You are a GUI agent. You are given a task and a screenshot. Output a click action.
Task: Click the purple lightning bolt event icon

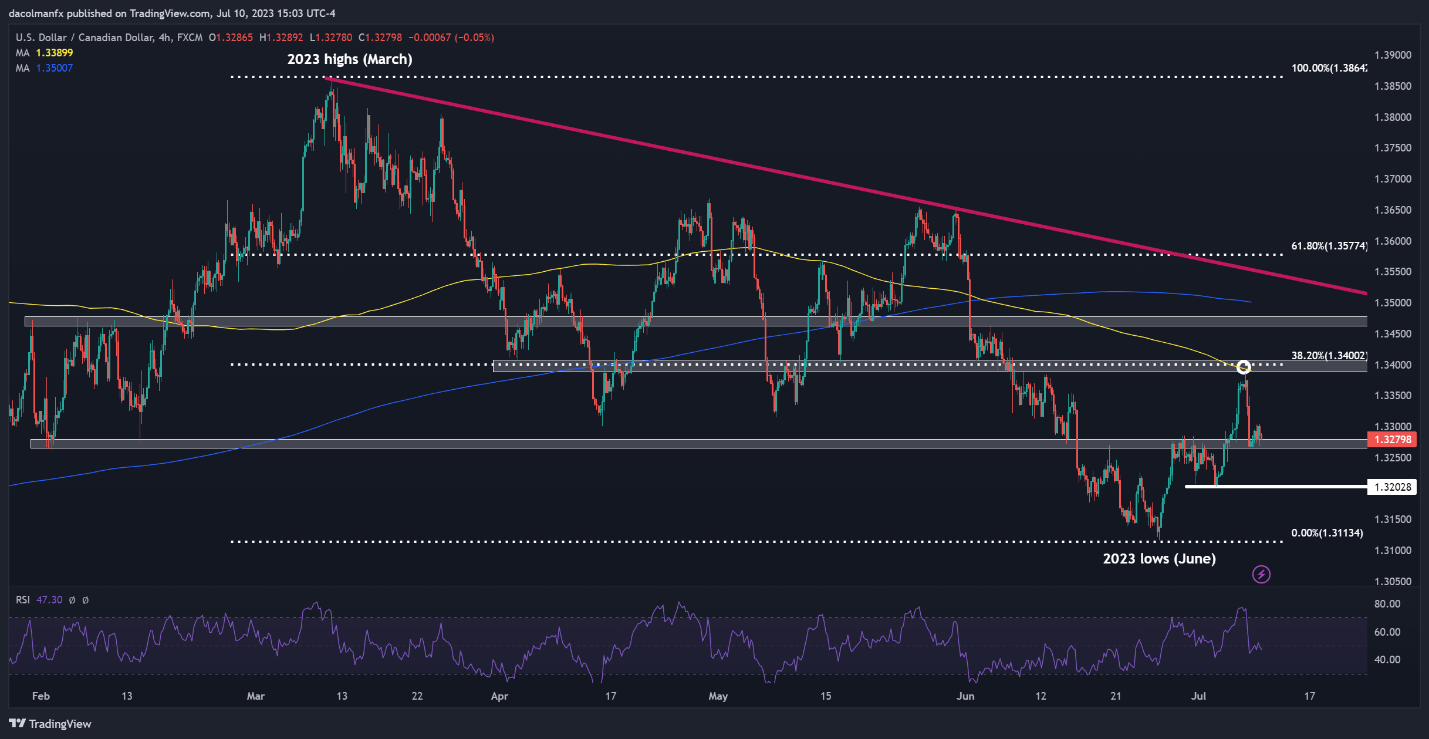pyautogui.click(x=1262, y=574)
